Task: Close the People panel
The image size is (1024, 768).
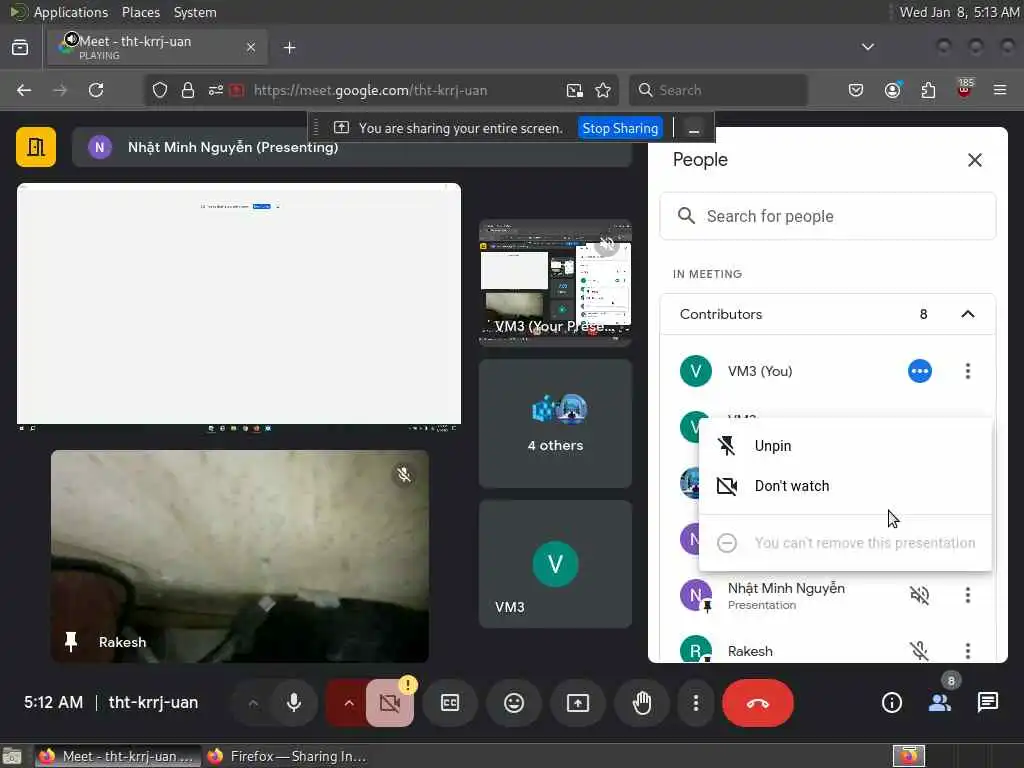Action: pyautogui.click(x=974, y=160)
